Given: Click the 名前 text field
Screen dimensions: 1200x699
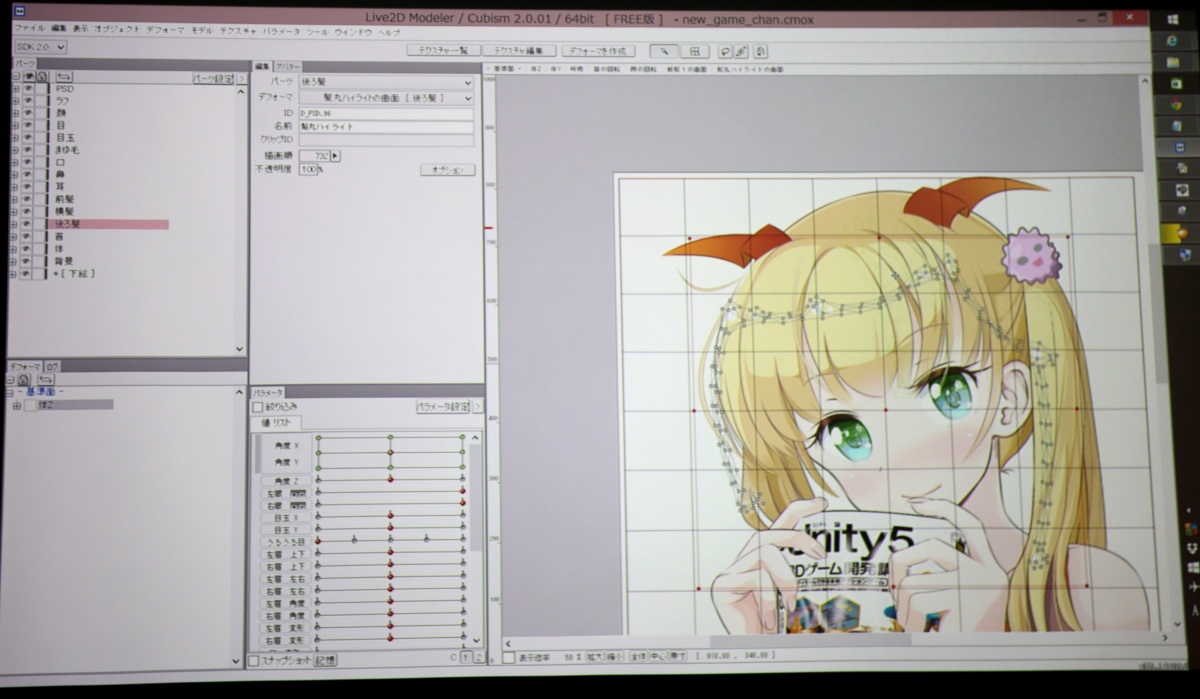Looking at the screenshot, I should pos(386,127).
